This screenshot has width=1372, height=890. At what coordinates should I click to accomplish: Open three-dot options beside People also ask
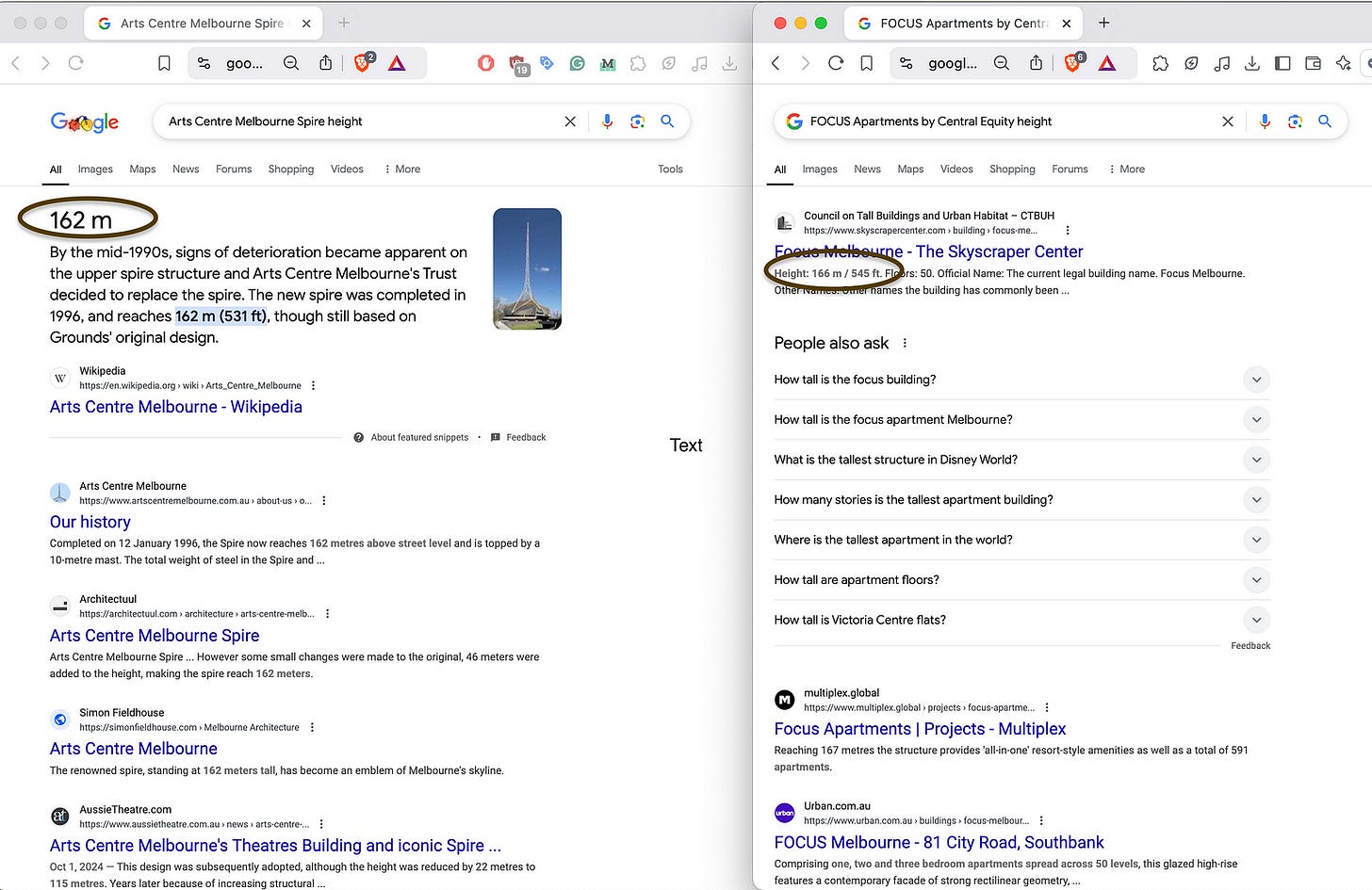click(x=905, y=343)
